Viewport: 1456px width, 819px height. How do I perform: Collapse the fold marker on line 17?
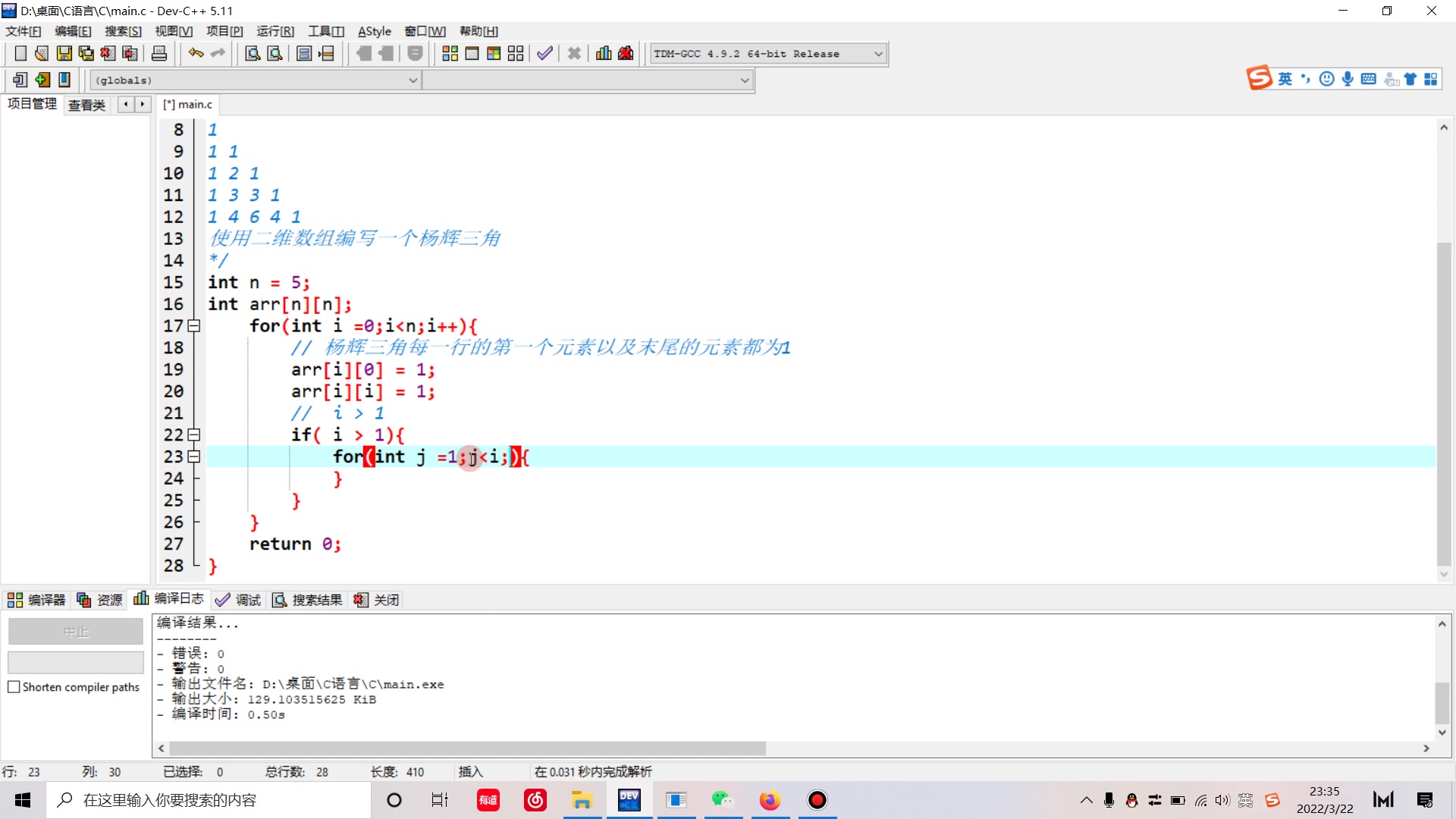pyautogui.click(x=194, y=326)
